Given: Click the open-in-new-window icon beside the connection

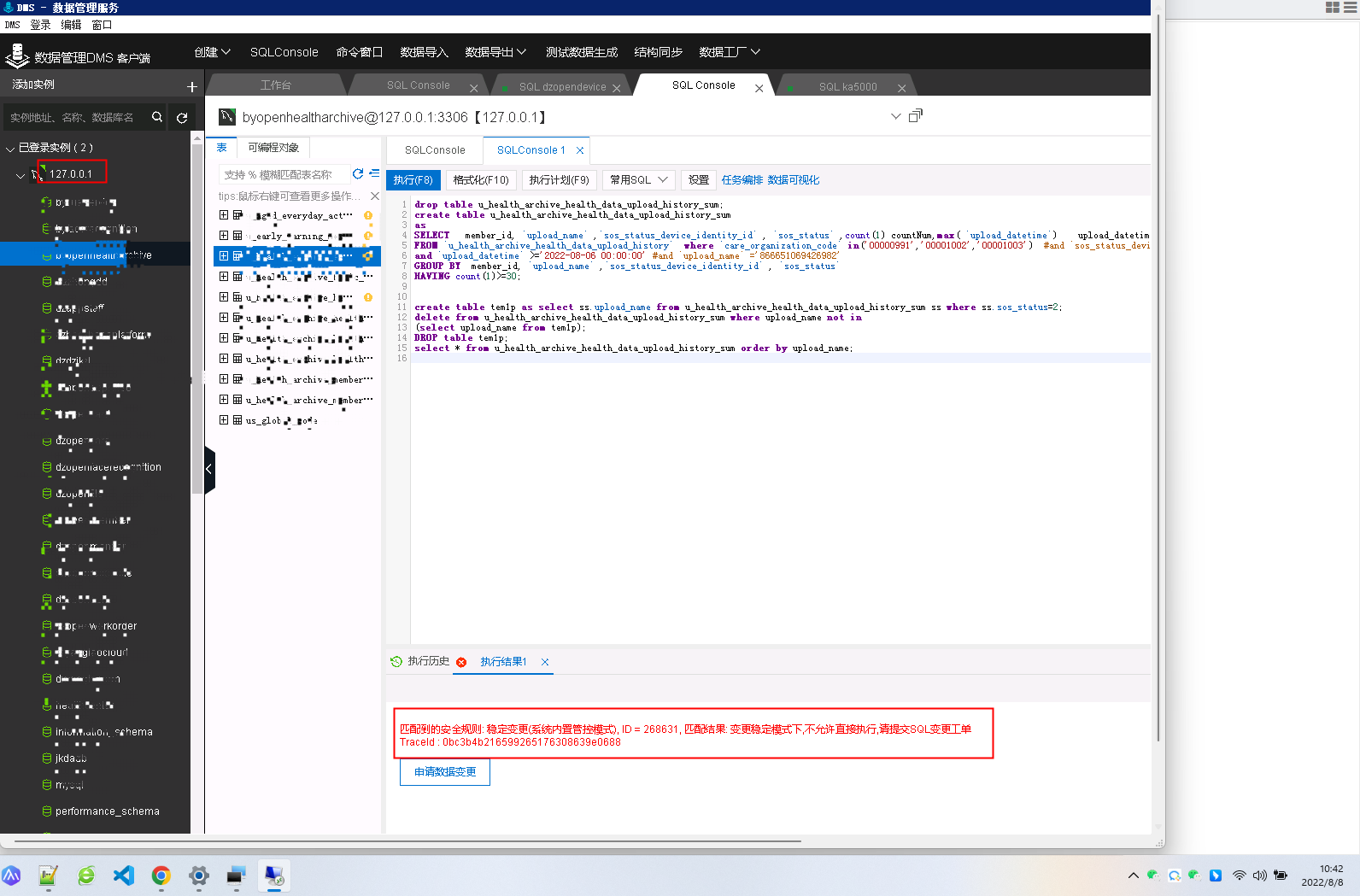Looking at the screenshot, I should click(916, 115).
